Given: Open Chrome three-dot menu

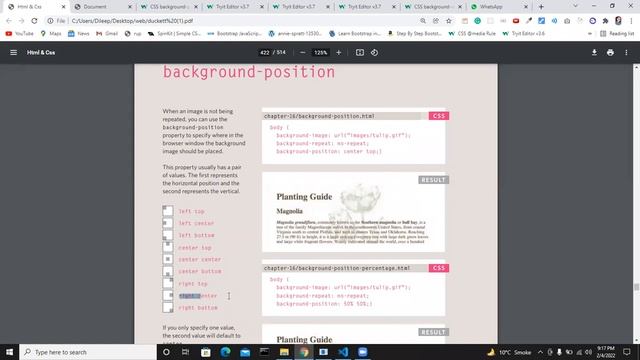Looking at the screenshot, I should tap(631, 21).
